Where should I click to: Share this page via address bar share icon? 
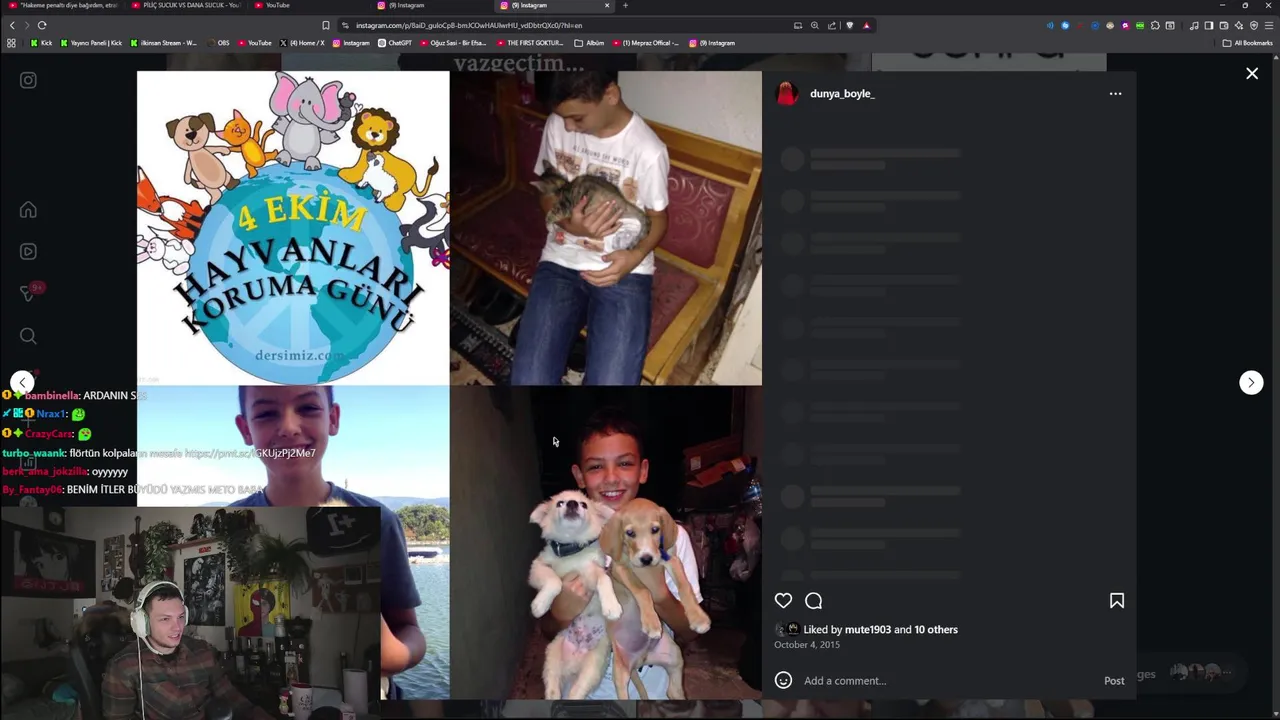pos(832,25)
